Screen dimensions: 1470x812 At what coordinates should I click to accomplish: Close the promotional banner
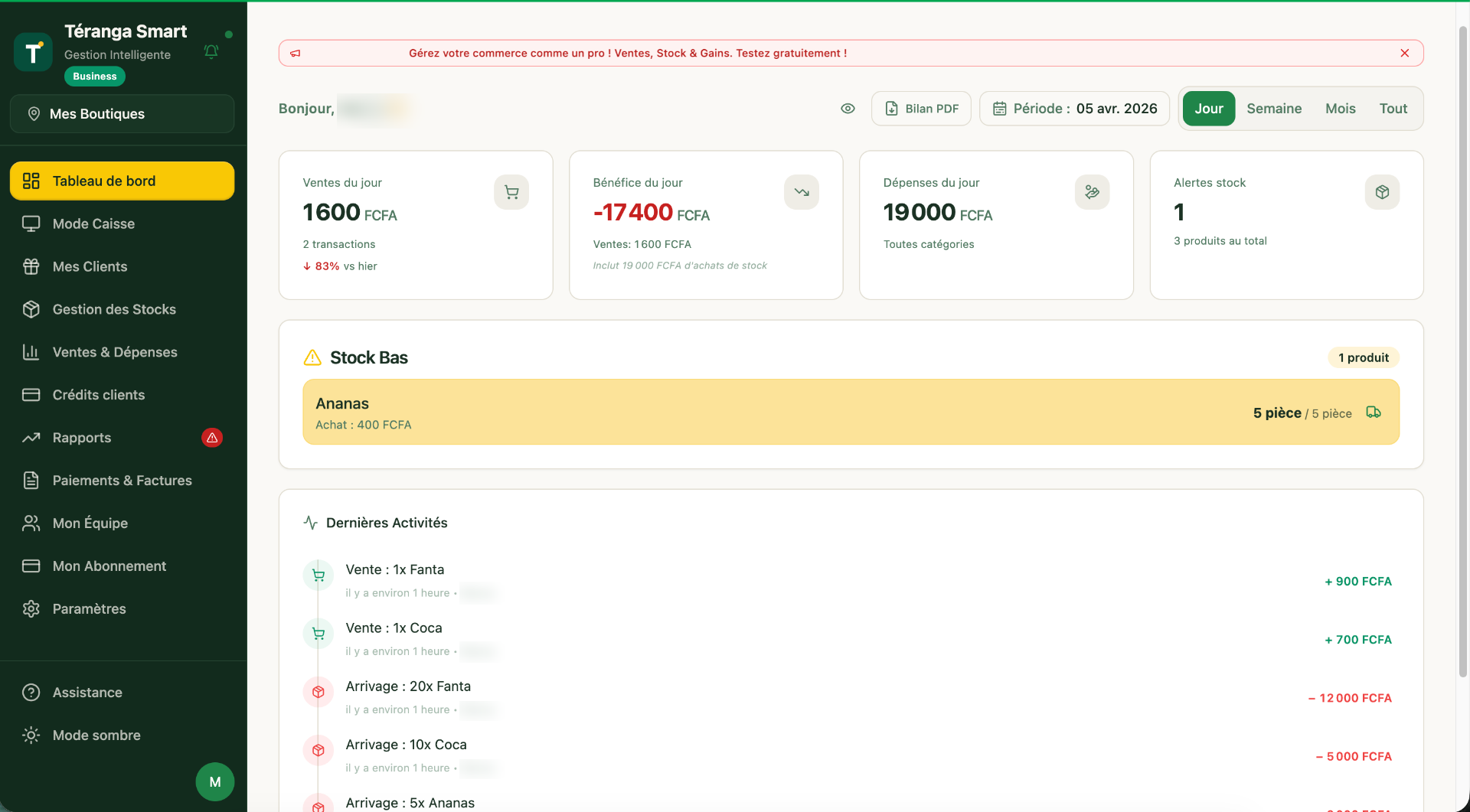pyautogui.click(x=1405, y=53)
